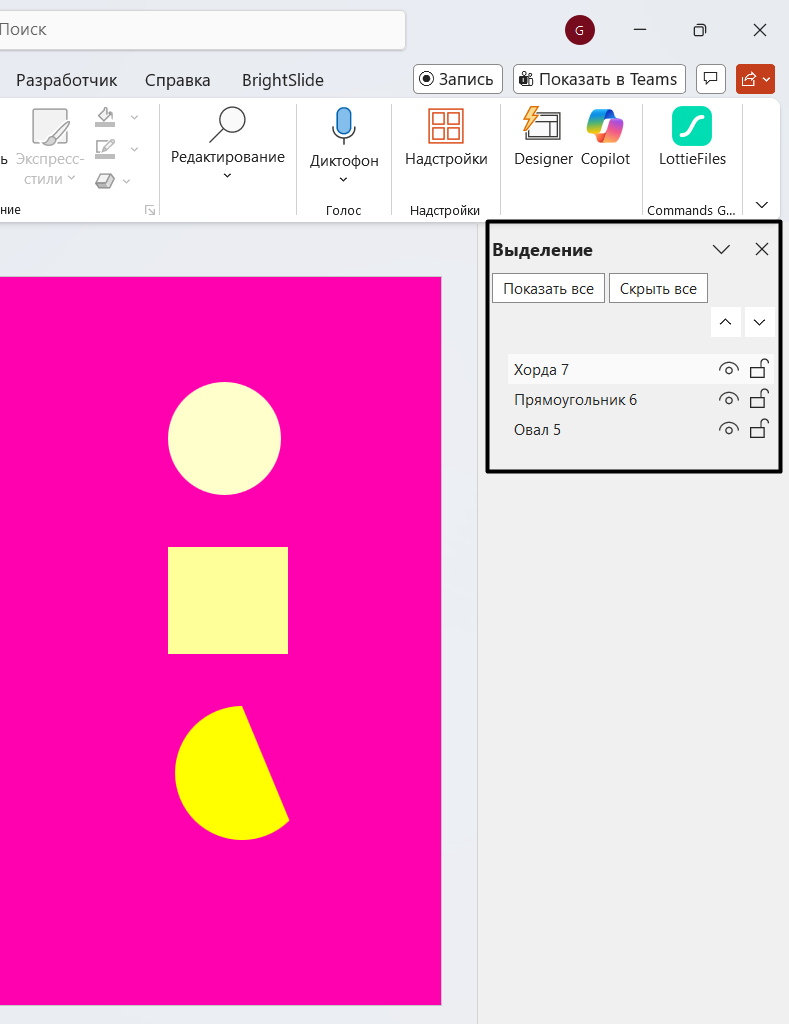The width and height of the screenshot is (789, 1024).
Task: Launch Copilot from the ribbon
Action: pyautogui.click(x=605, y=137)
